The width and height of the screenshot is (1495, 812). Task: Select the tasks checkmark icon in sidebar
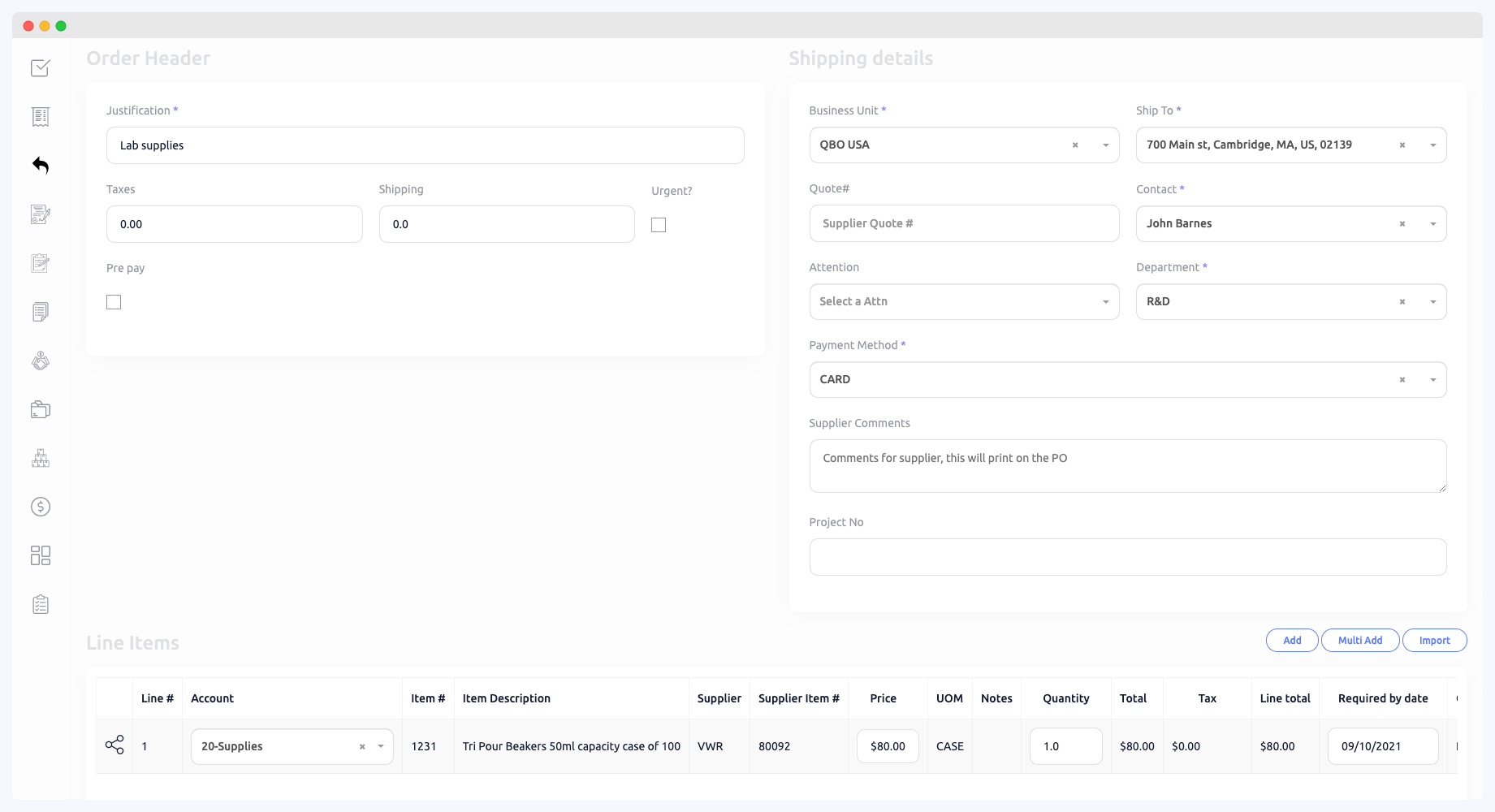pos(40,68)
